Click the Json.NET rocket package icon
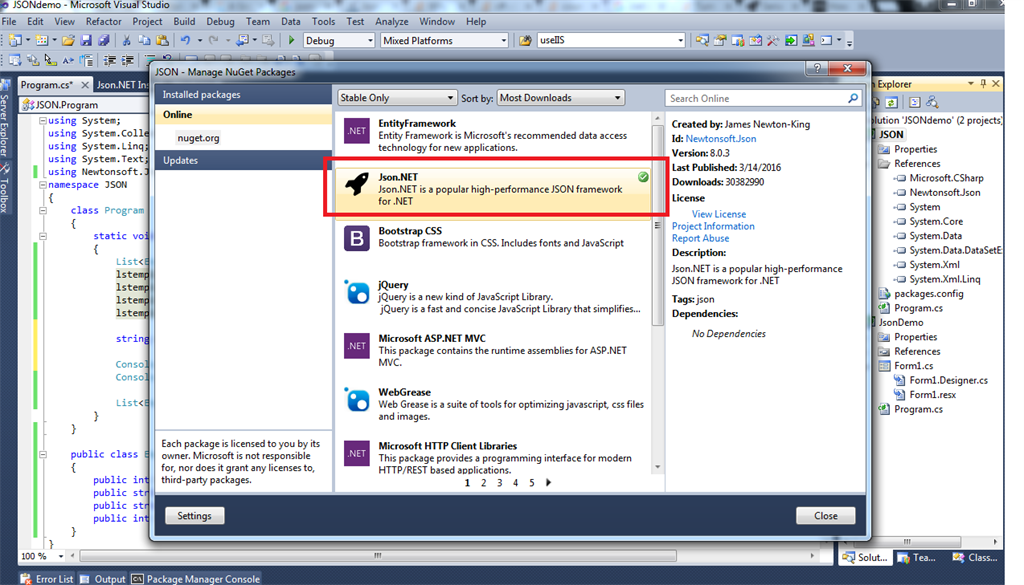The width and height of the screenshot is (1024, 585). pyautogui.click(x=357, y=185)
